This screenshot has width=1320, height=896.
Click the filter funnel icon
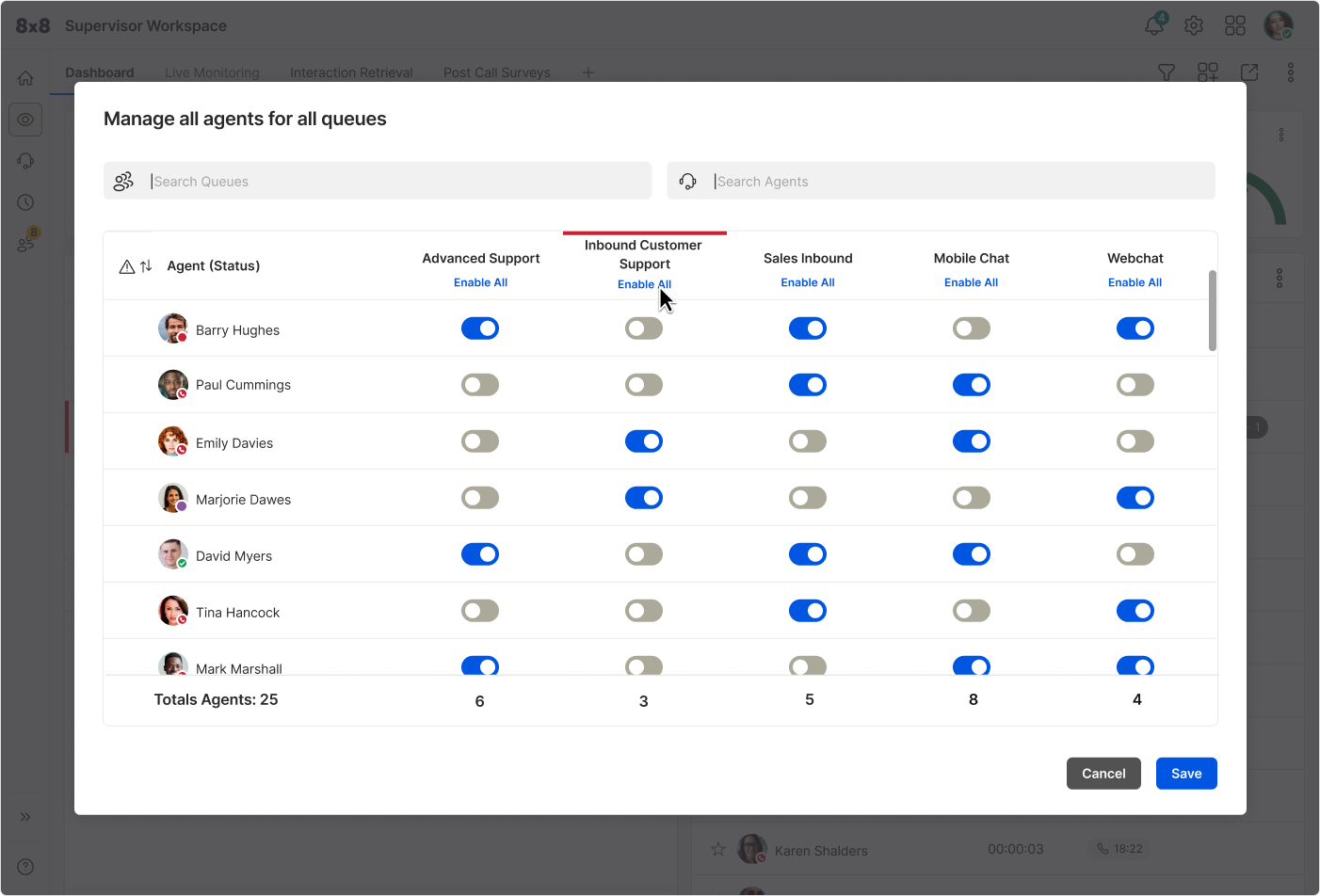click(x=1166, y=72)
